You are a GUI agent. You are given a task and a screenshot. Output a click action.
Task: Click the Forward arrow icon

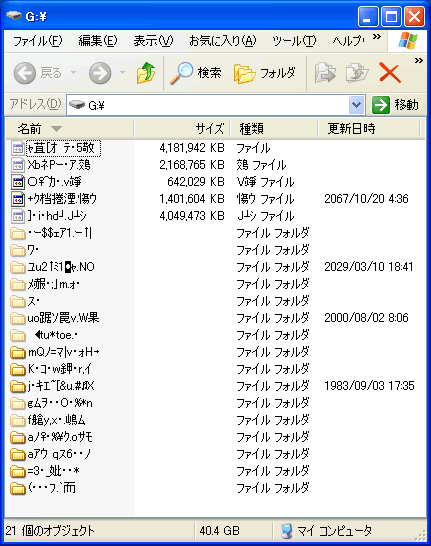pos(100,73)
